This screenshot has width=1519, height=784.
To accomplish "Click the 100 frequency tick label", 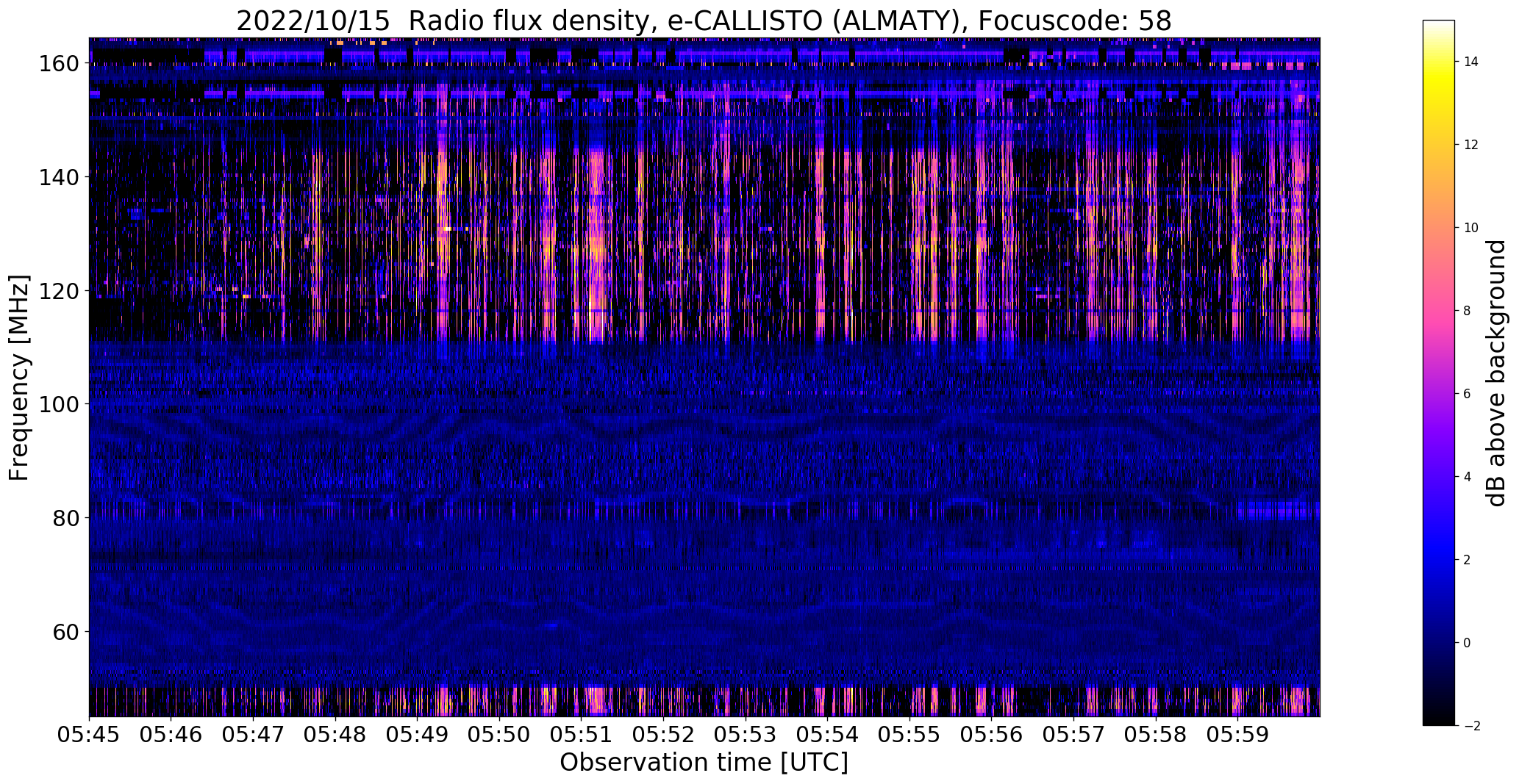I will point(58,404).
